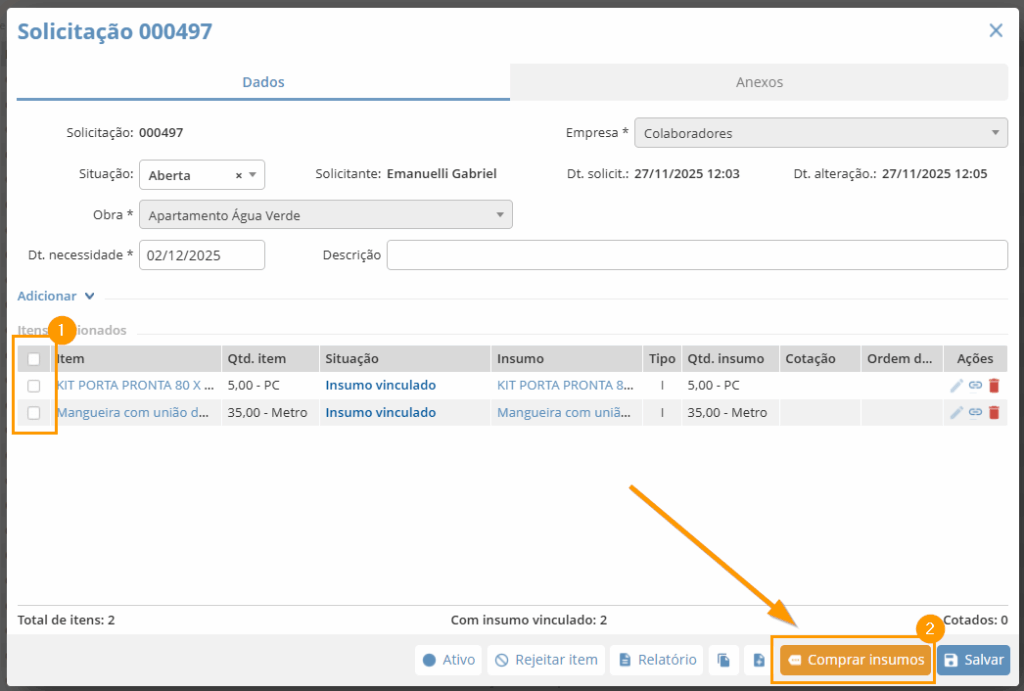Click the copy icon button in footer
The width and height of the screenshot is (1024, 691).
[x=724, y=660]
